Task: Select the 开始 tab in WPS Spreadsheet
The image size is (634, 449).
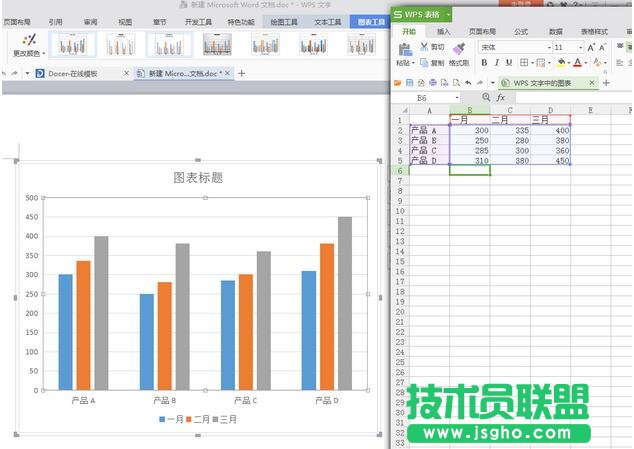Action: [409, 32]
